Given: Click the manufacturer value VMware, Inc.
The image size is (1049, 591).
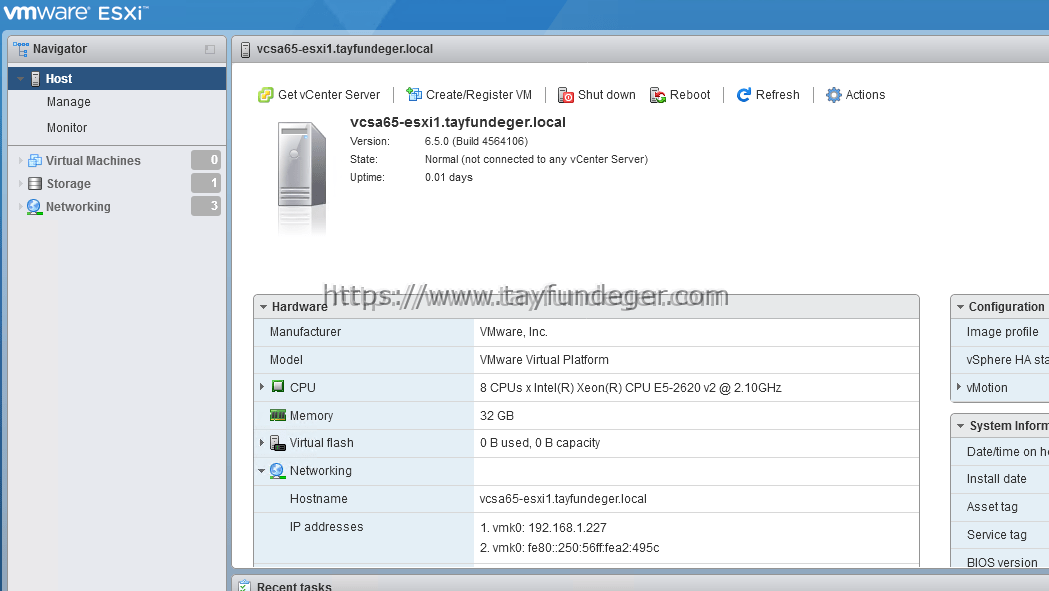Looking at the screenshot, I should coord(514,332).
